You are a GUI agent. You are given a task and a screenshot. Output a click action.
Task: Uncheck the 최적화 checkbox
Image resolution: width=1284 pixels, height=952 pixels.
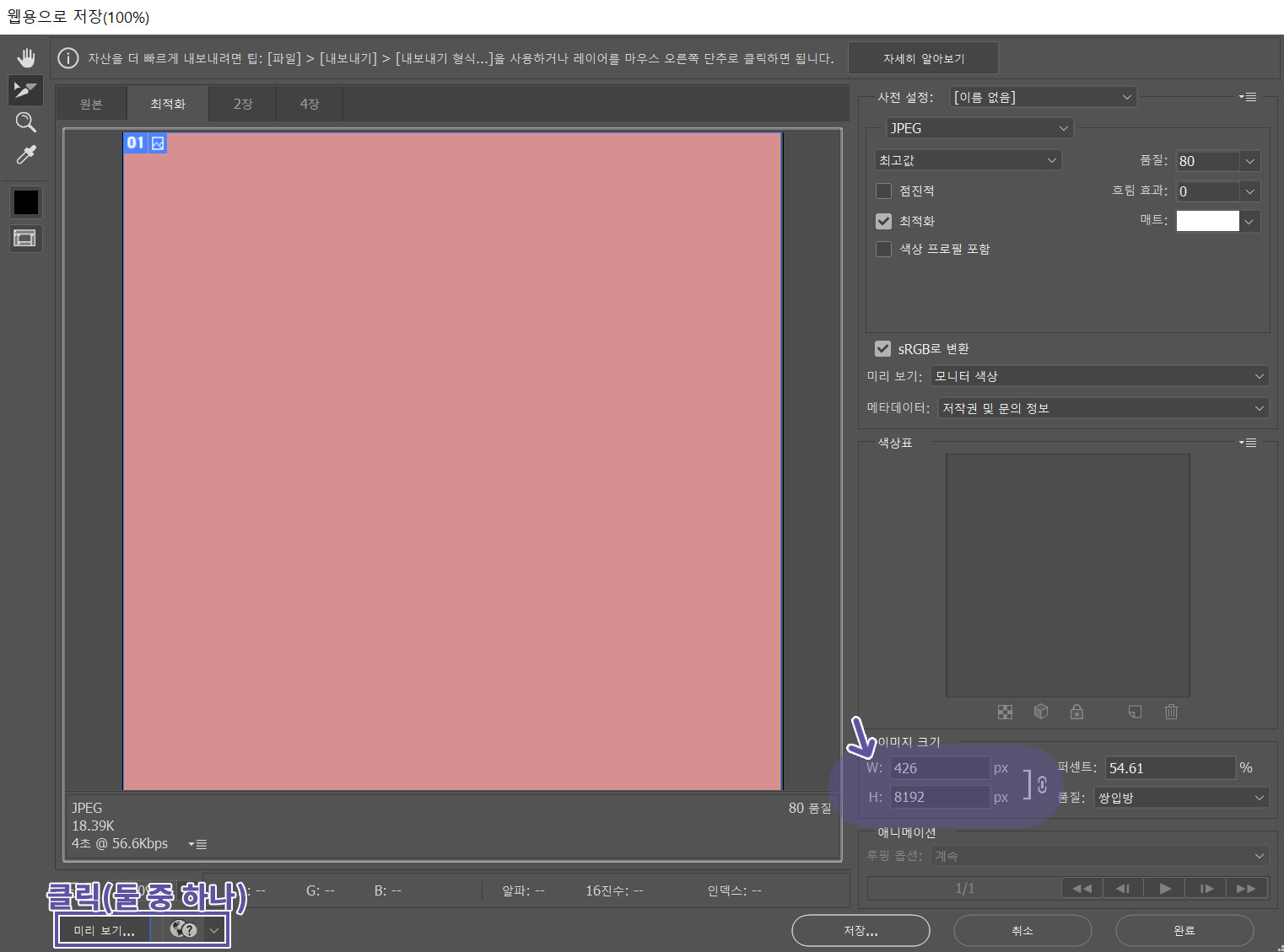click(x=883, y=221)
